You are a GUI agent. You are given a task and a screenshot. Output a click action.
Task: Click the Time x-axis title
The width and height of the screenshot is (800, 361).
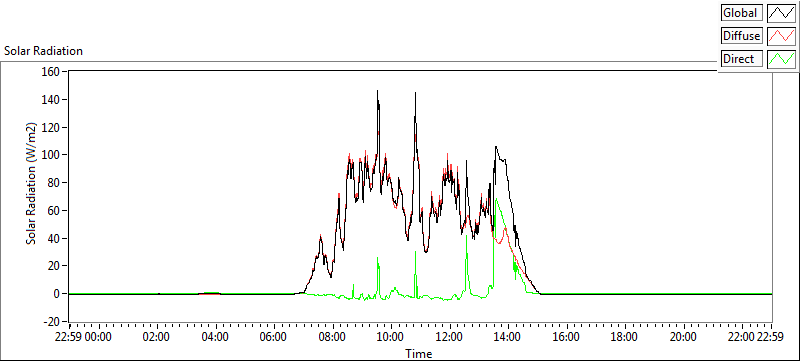pos(419,353)
